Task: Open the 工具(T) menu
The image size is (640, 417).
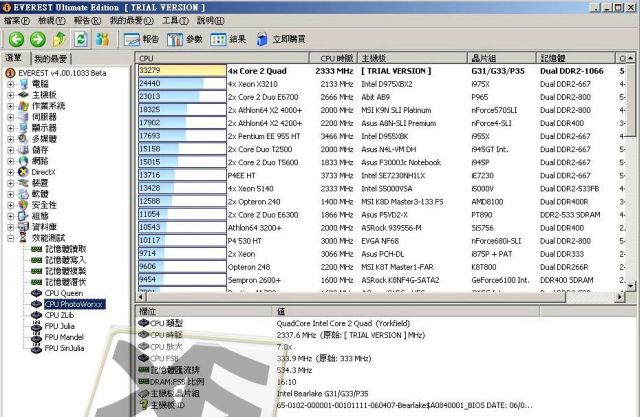Action: click(175, 20)
